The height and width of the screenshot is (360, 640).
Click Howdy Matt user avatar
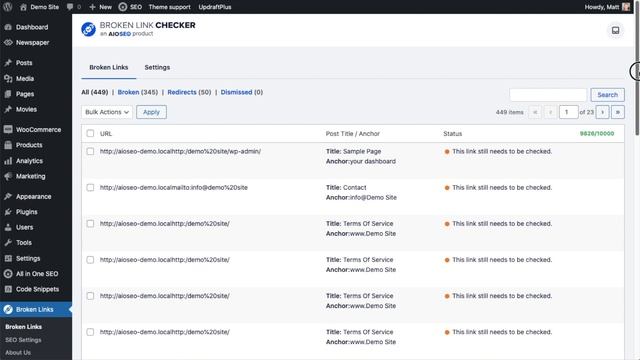pos(625,7)
